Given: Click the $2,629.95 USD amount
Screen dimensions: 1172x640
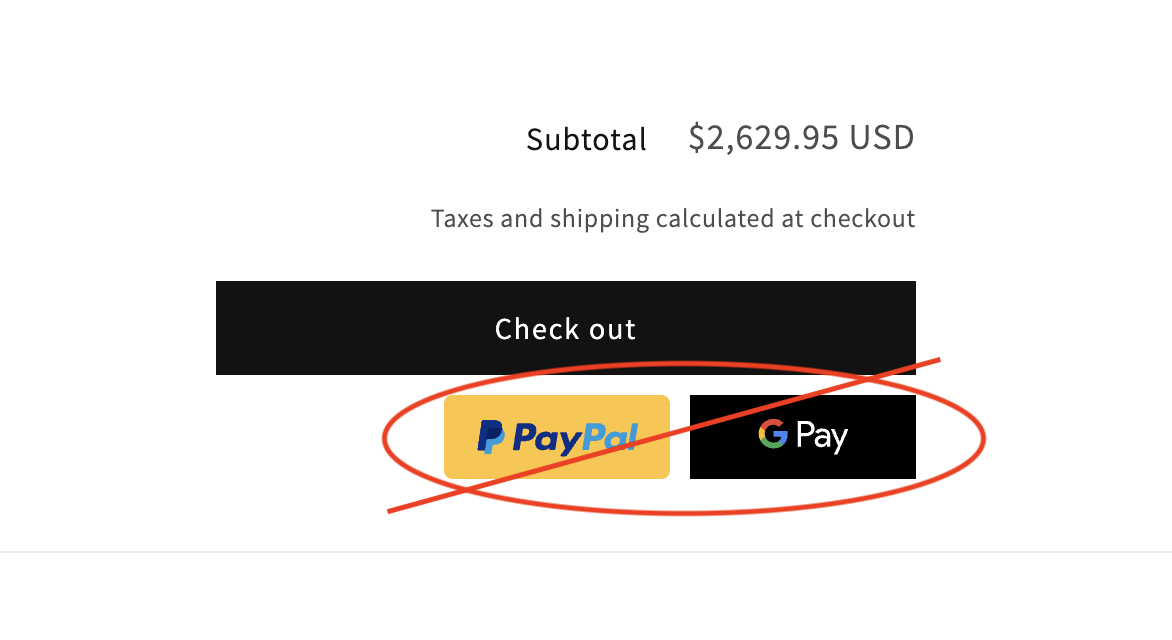Looking at the screenshot, I should click(800, 138).
